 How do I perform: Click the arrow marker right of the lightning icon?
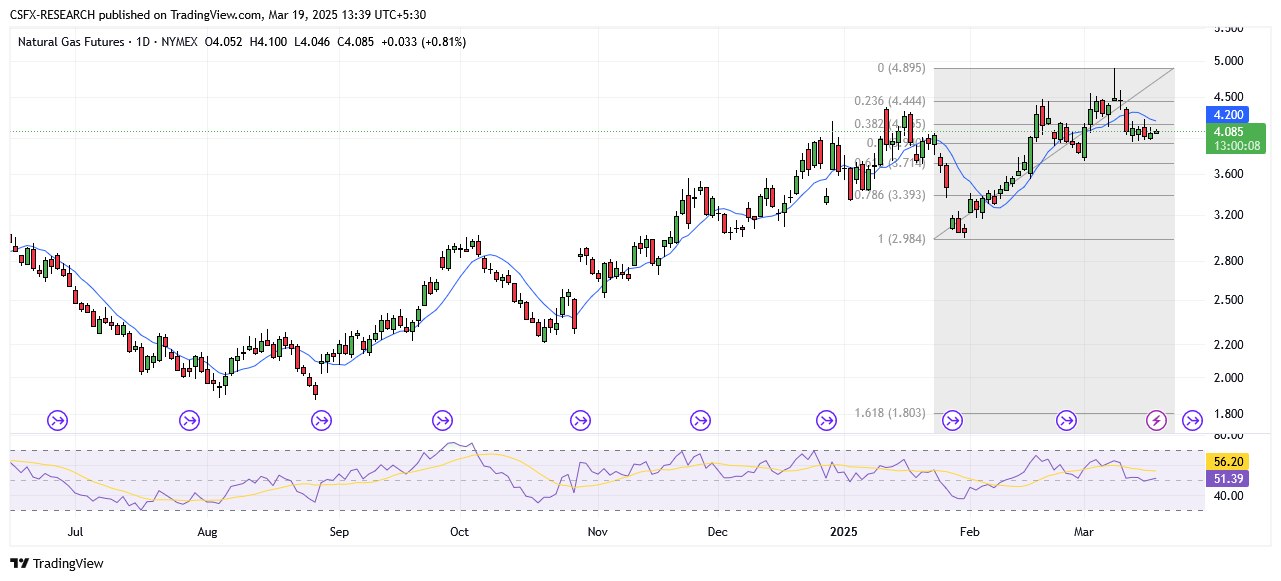[1192, 421]
